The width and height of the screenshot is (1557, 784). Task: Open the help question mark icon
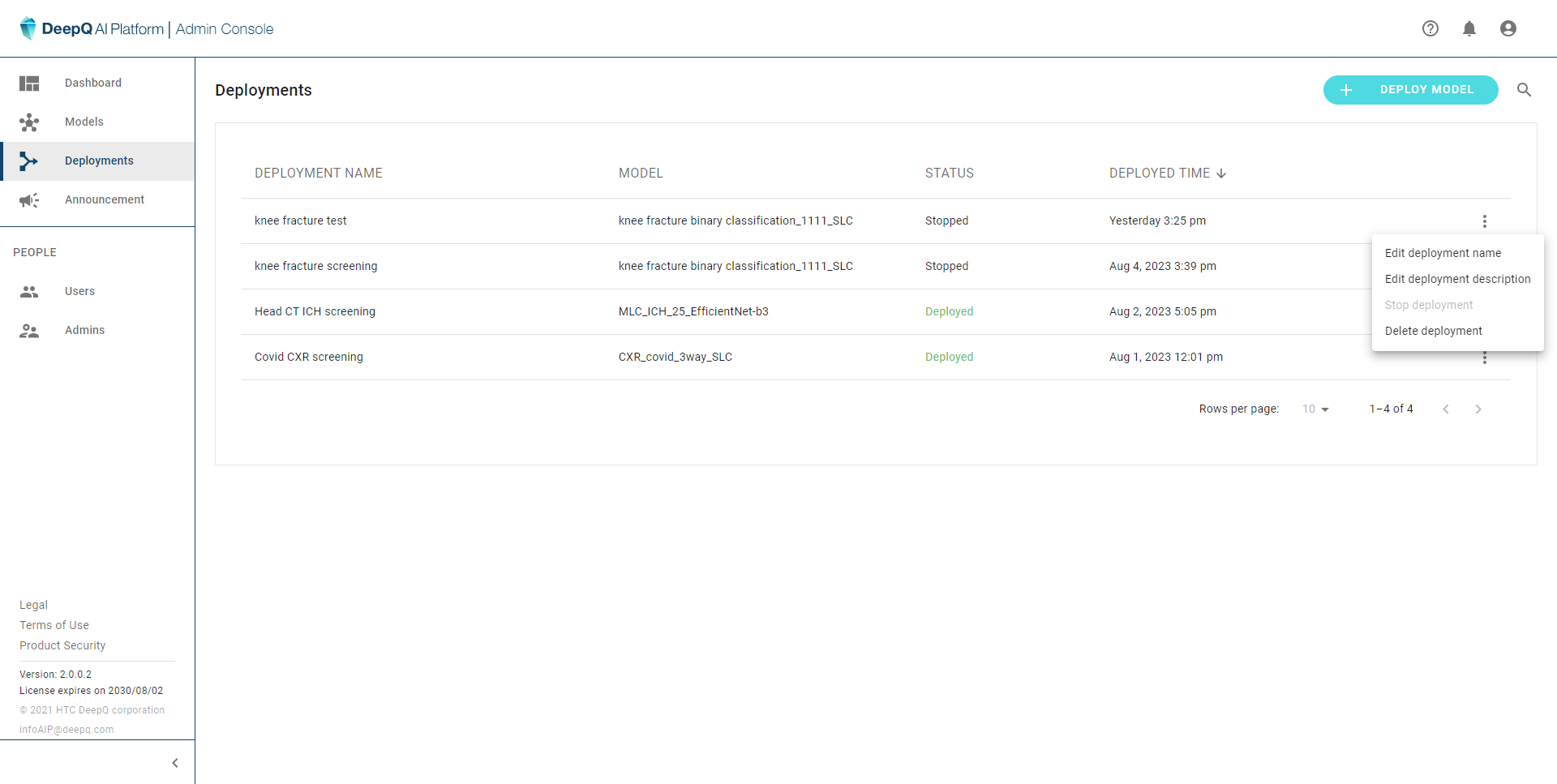[1430, 28]
